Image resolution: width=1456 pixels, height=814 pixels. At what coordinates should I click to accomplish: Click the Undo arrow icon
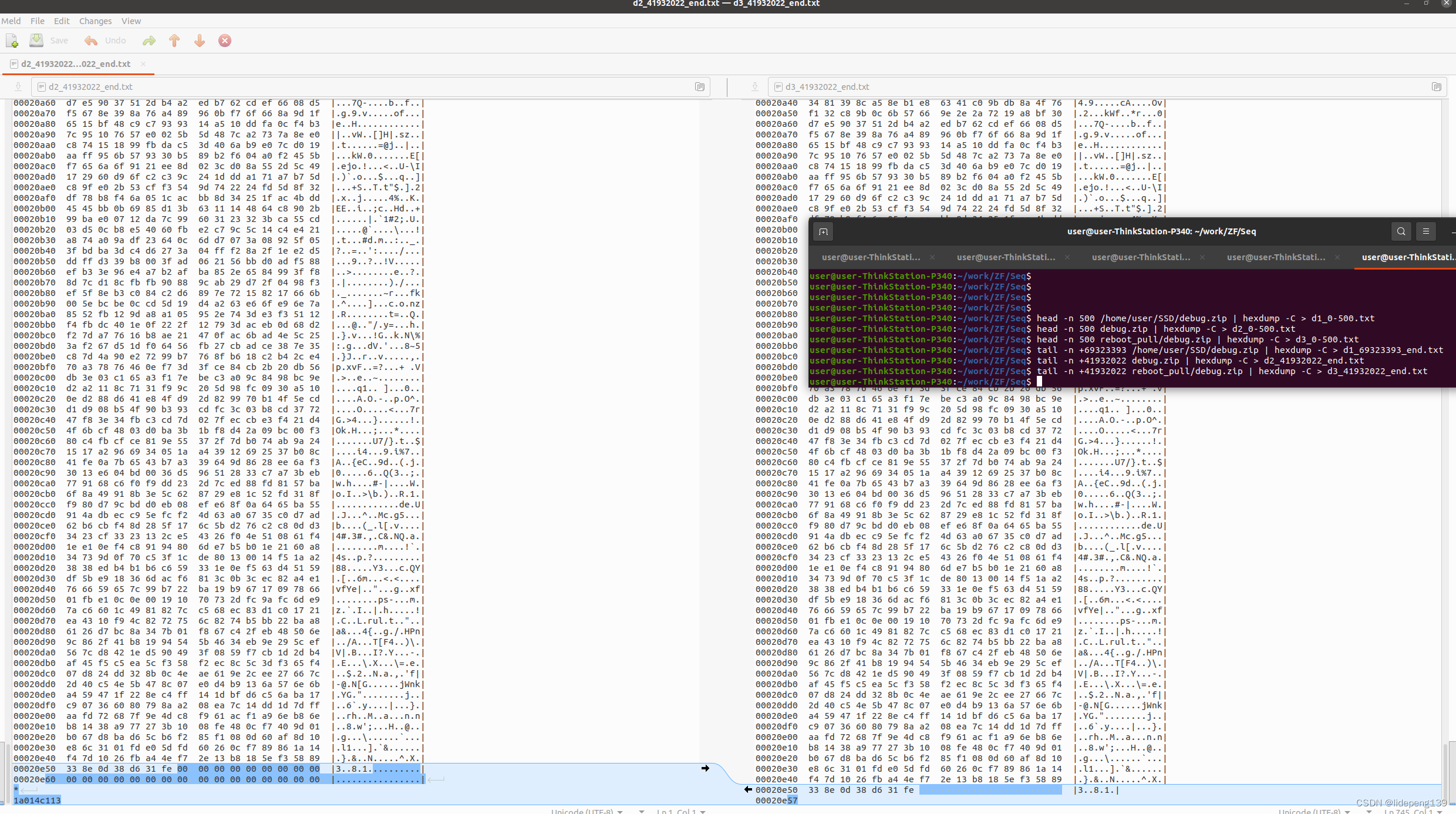pyautogui.click(x=90, y=41)
